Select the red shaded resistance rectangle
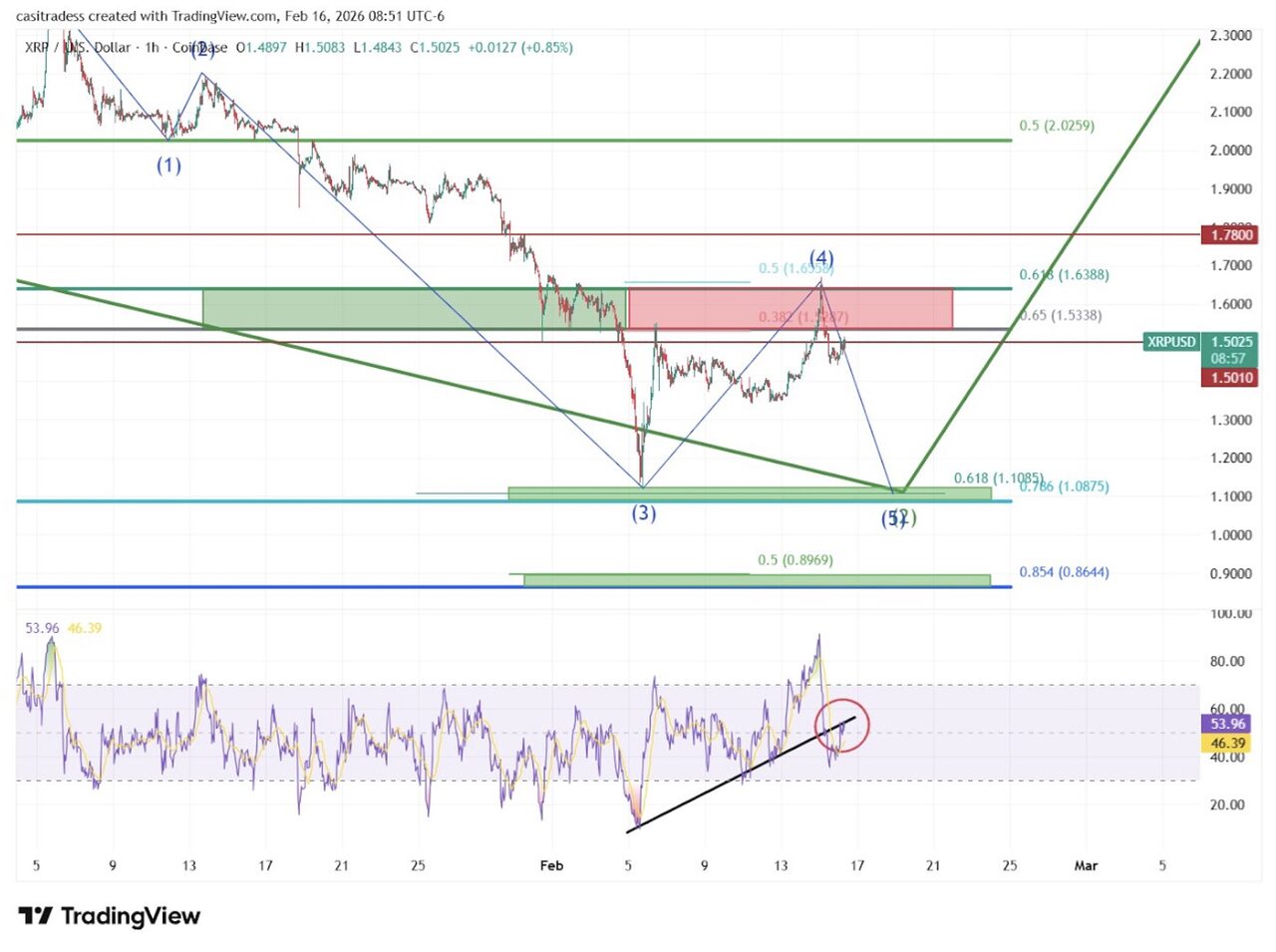1276x952 pixels. click(x=790, y=308)
